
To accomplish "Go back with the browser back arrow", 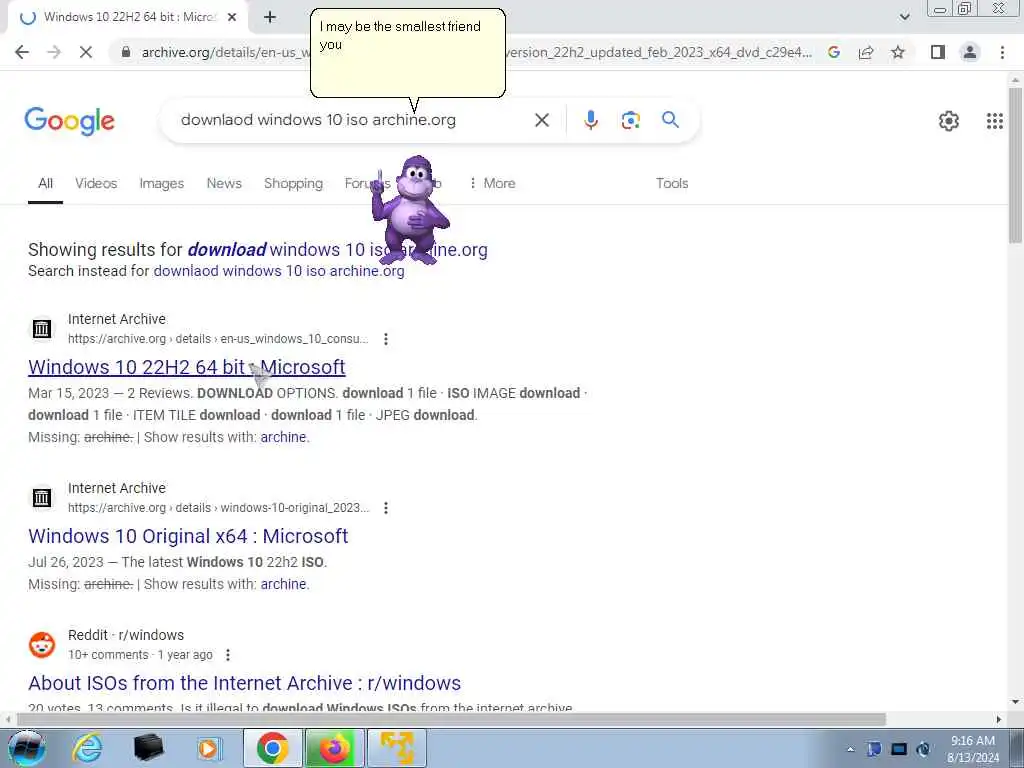I will click(x=22, y=52).
